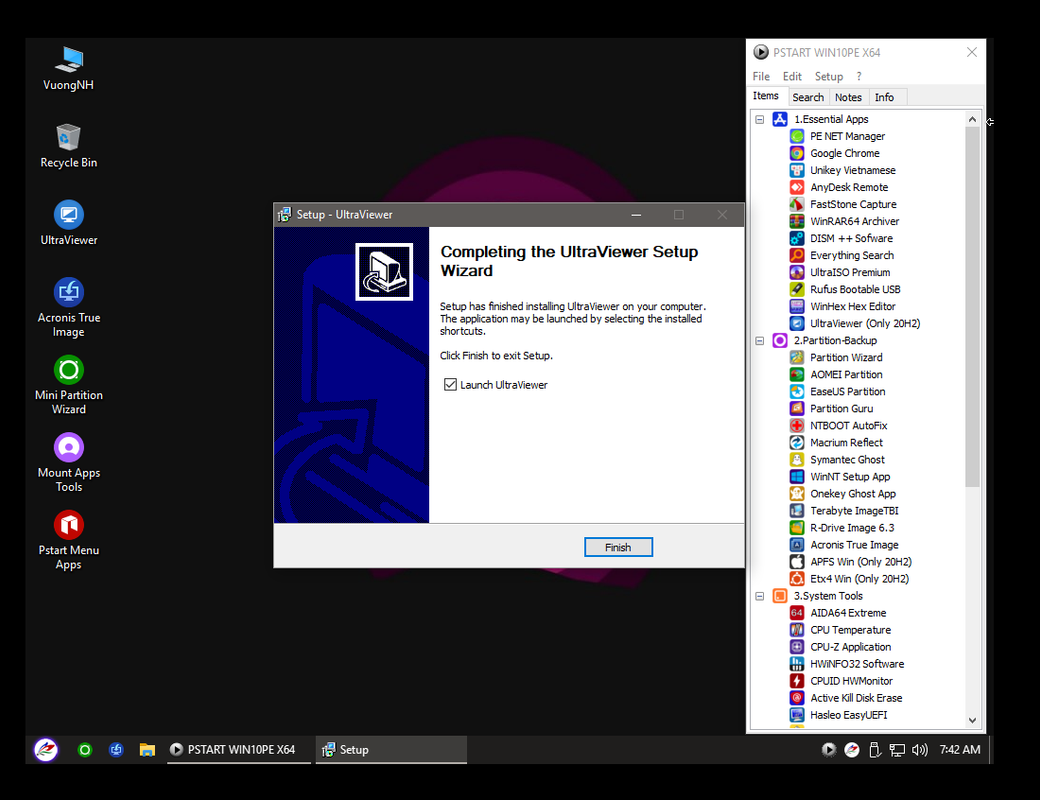Click the PE NET Manager icon in PSTART

[x=797, y=136]
